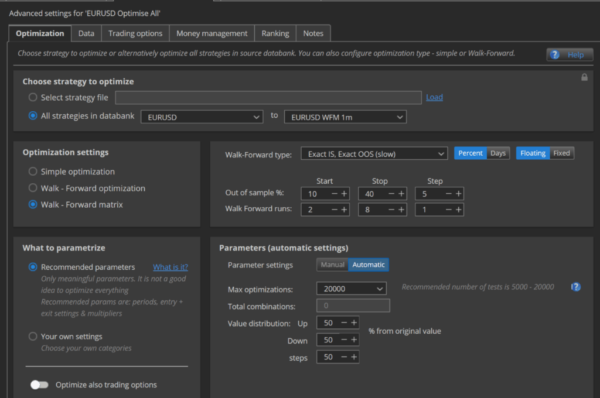Select the 'Select strategy file' radio button
The image size is (600, 398).
(x=33, y=97)
